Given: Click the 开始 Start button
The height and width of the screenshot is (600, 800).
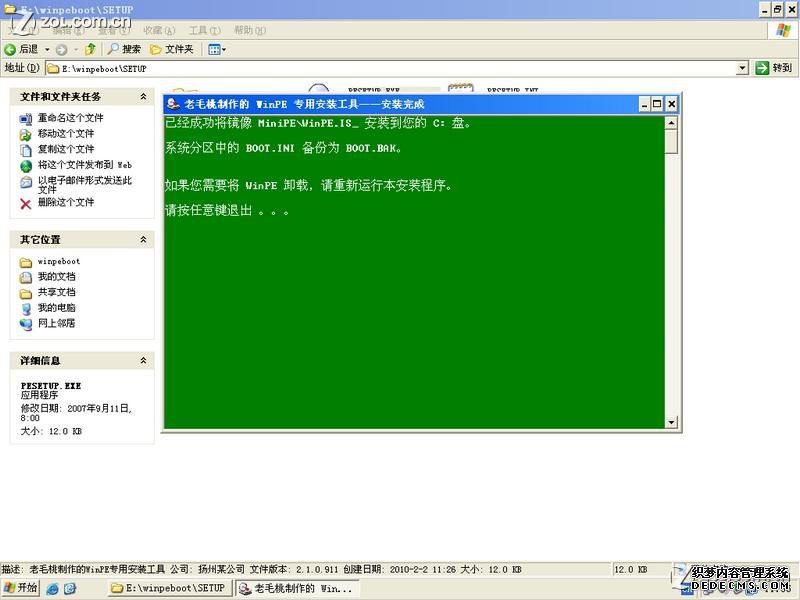Looking at the screenshot, I should click(x=20, y=588).
